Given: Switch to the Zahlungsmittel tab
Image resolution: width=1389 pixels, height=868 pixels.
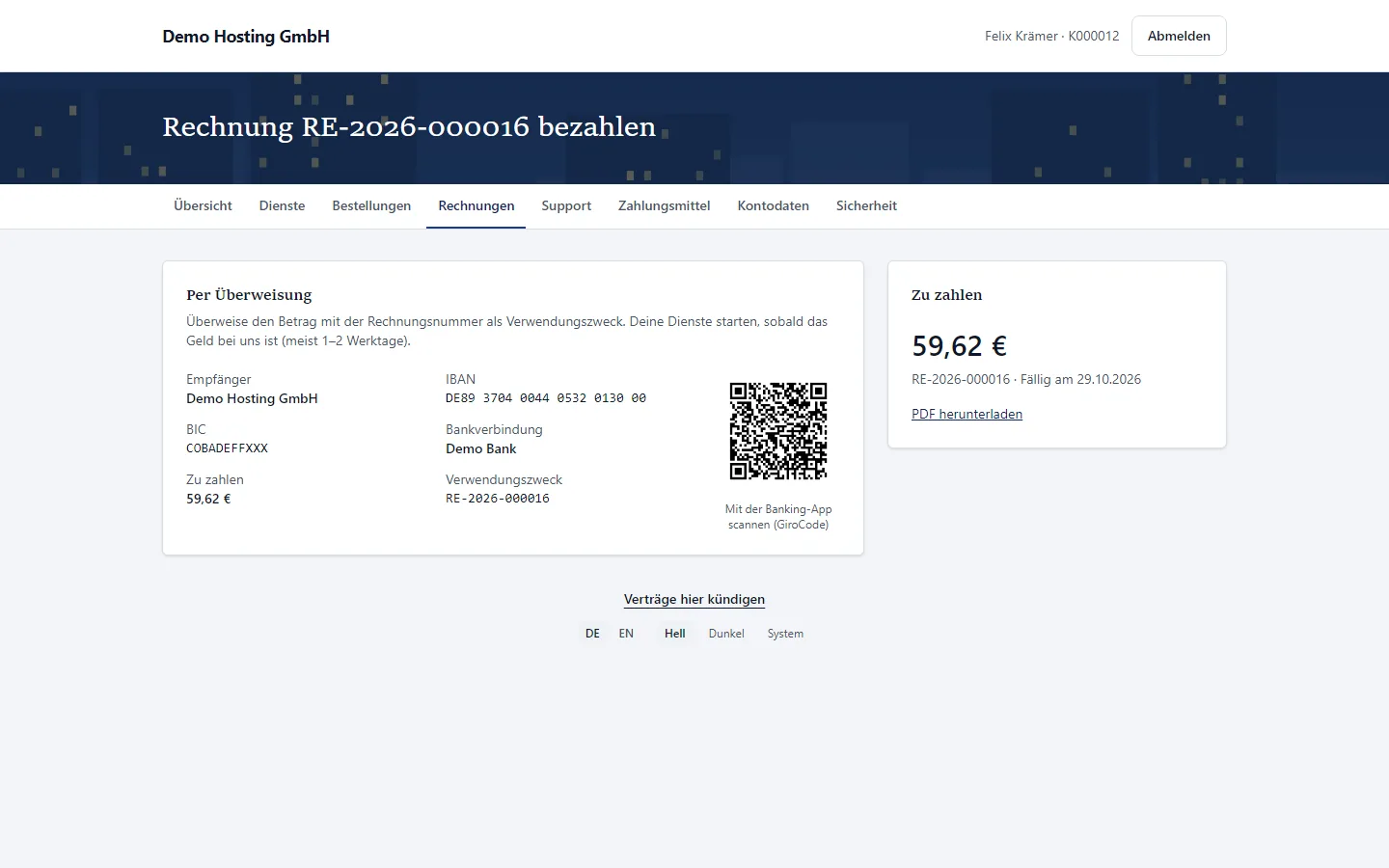Looking at the screenshot, I should click(x=665, y=205).
